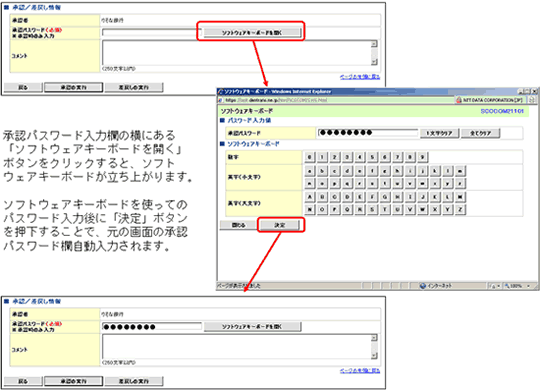Click the ページの先頭に戻る link under the empty password form
Screen dimensions: 540x390
tap(360, 77)
